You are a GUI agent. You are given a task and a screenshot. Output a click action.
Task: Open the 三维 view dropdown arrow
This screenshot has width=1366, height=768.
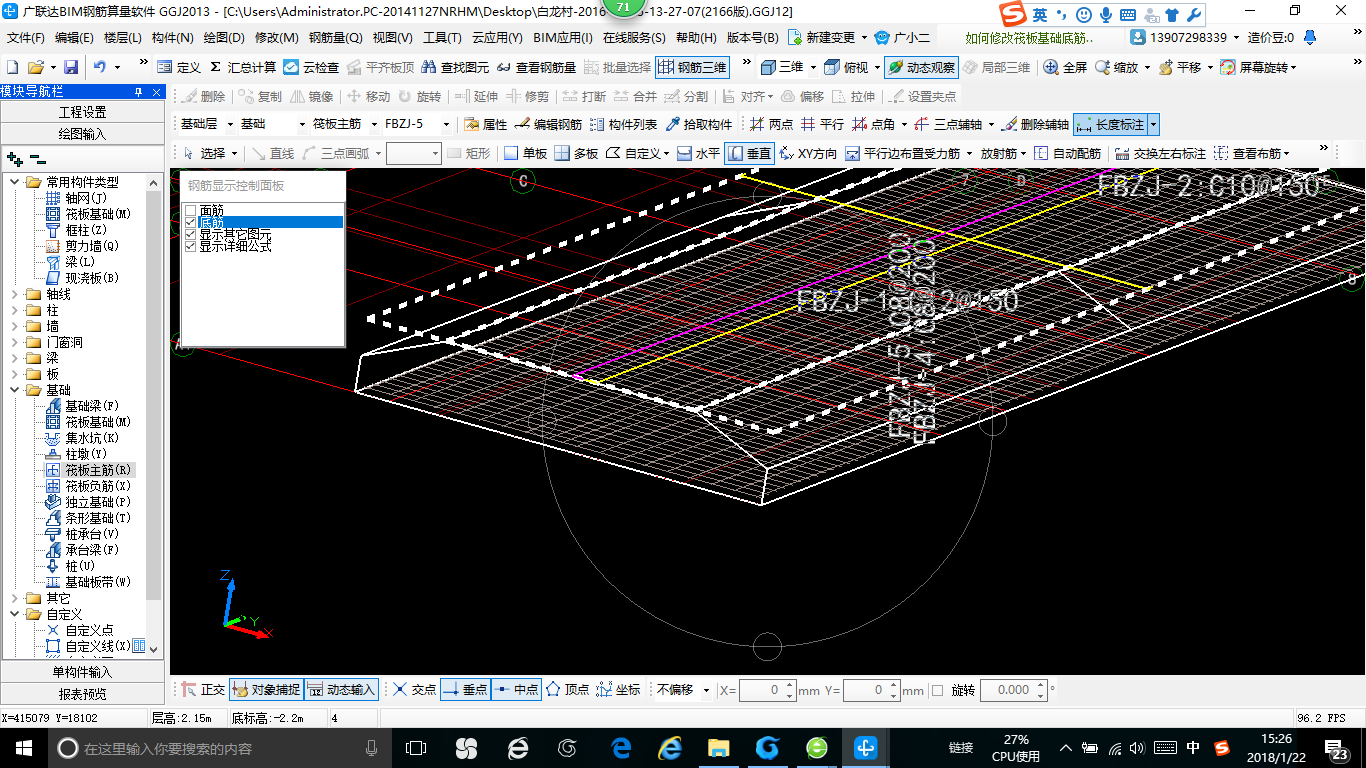click(x=812, y=67)
